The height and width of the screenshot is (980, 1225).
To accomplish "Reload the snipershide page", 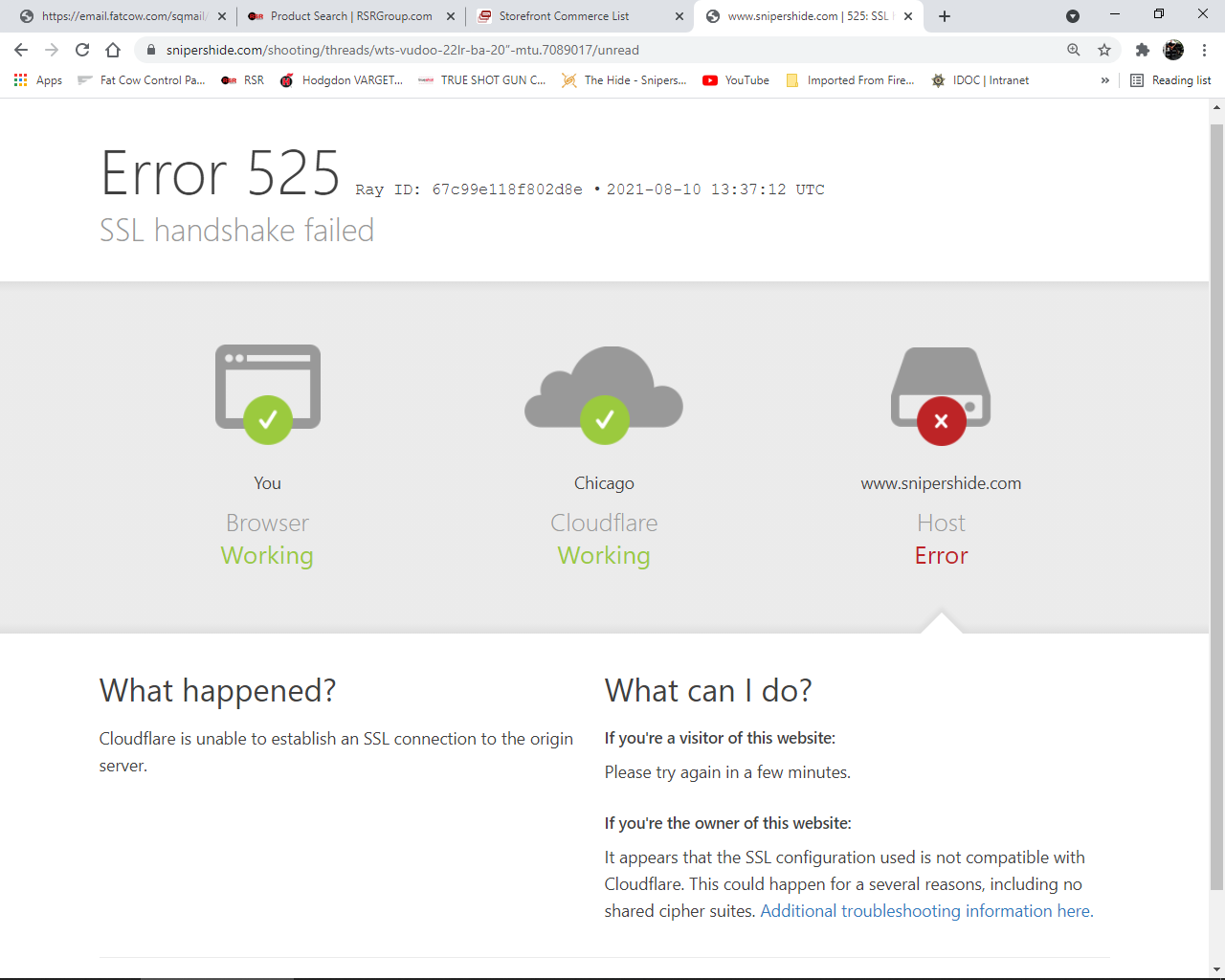I will click(x=82, y=50).
